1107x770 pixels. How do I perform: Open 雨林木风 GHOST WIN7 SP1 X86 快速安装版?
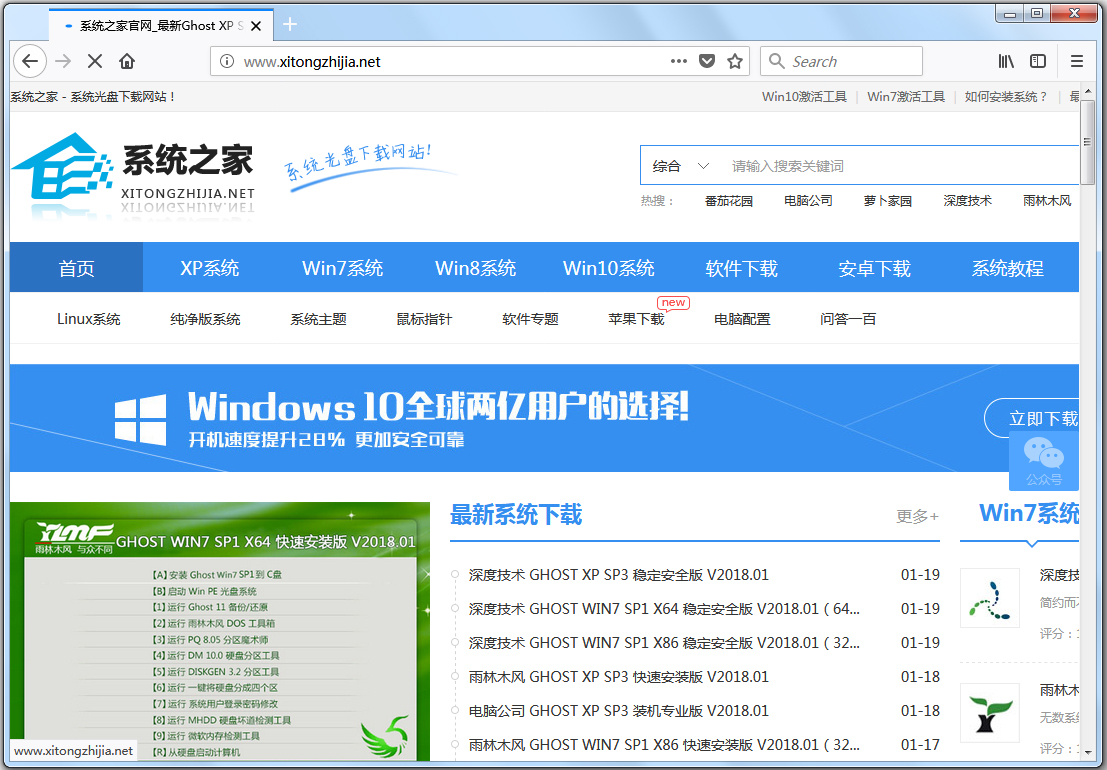click(x=664, y=744)
